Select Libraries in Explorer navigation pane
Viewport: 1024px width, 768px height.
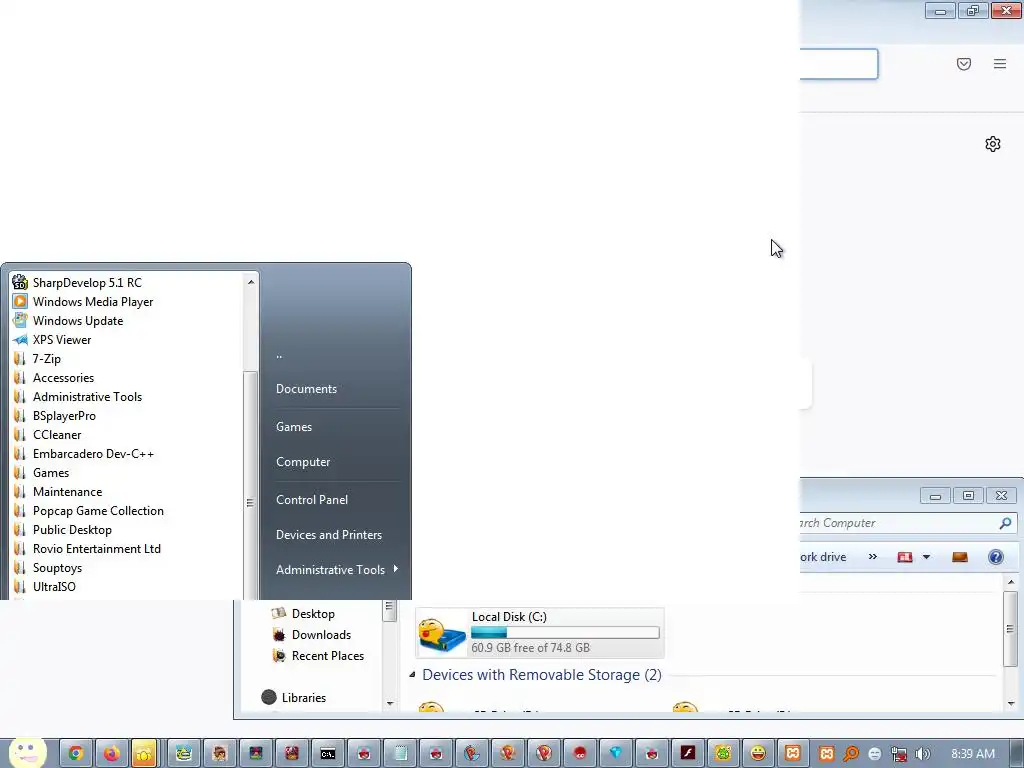click(294, 697)
